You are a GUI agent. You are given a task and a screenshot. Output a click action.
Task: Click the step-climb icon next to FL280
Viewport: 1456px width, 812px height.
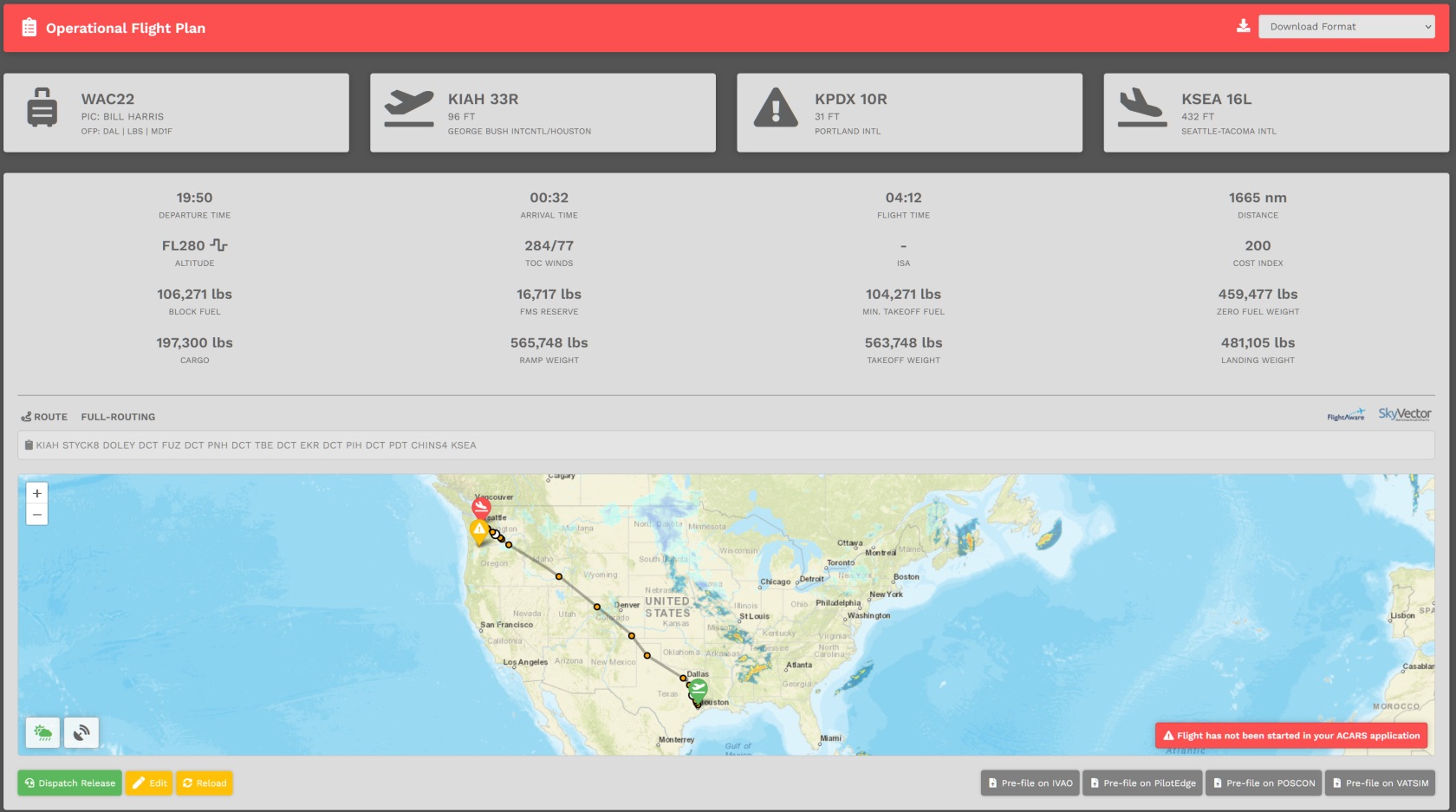[x=220, y=245]
